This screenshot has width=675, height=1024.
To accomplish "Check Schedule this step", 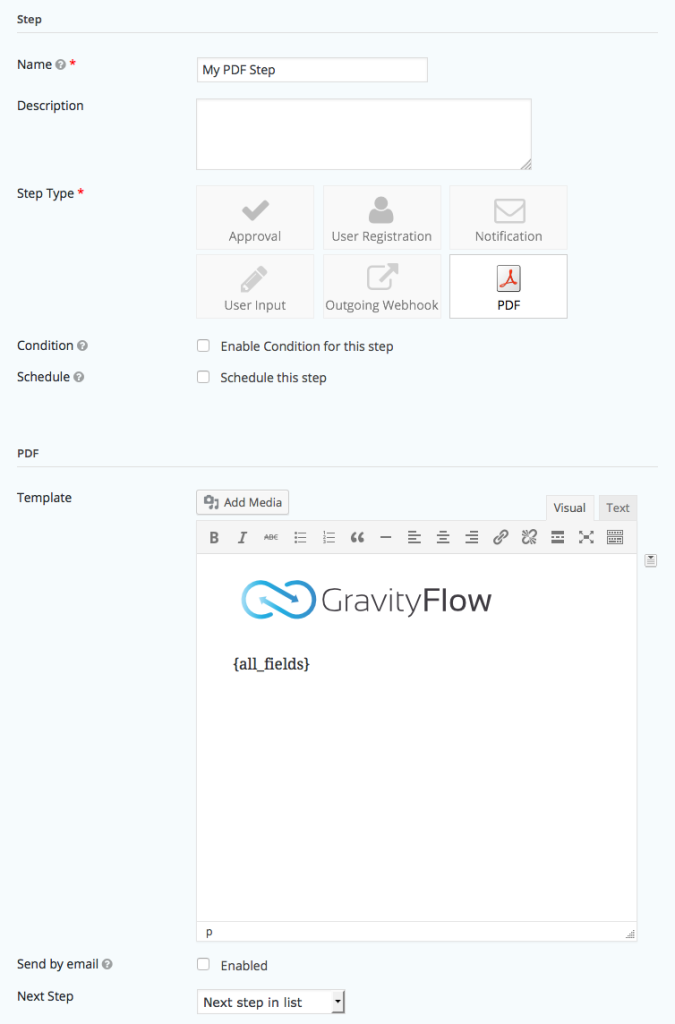I will click(204, 377).
